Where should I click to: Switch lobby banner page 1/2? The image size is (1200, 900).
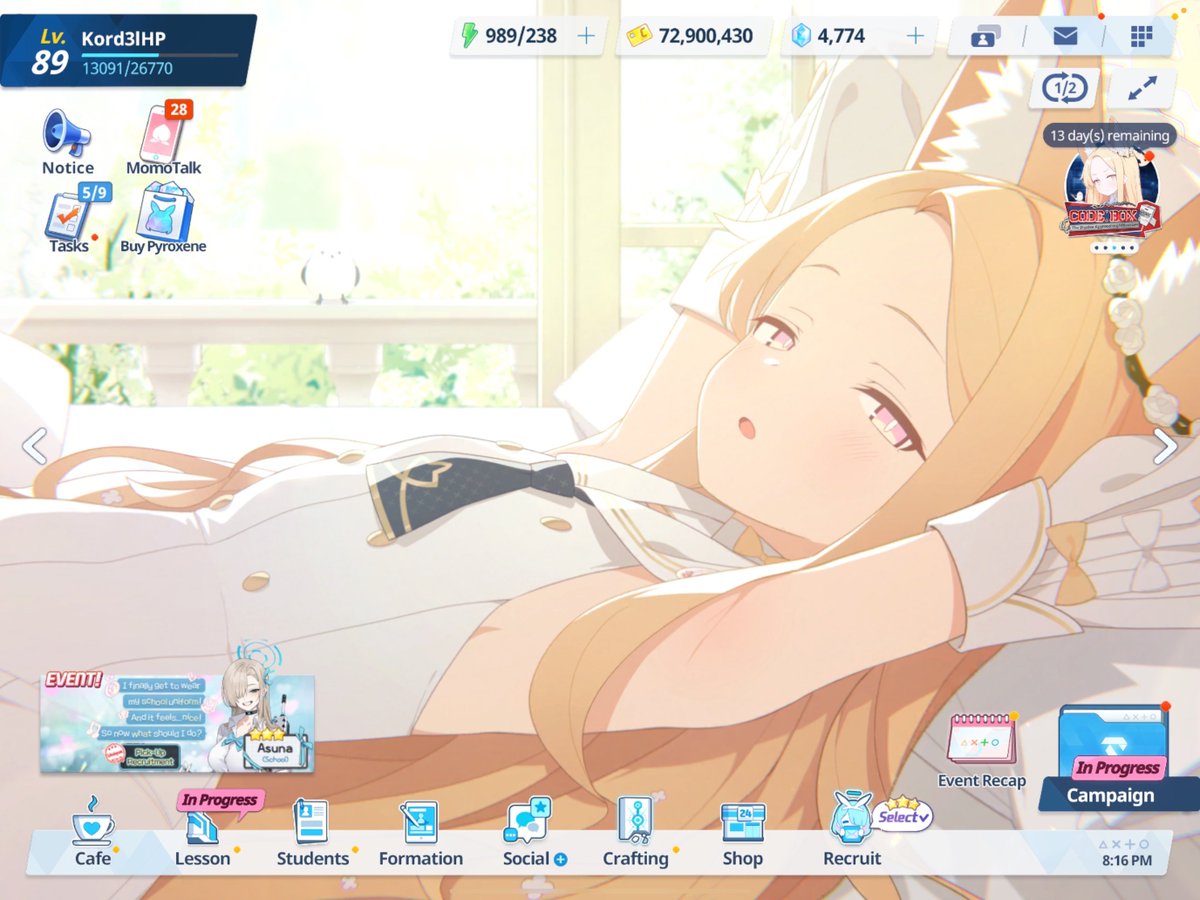(x=1064, y=88)
